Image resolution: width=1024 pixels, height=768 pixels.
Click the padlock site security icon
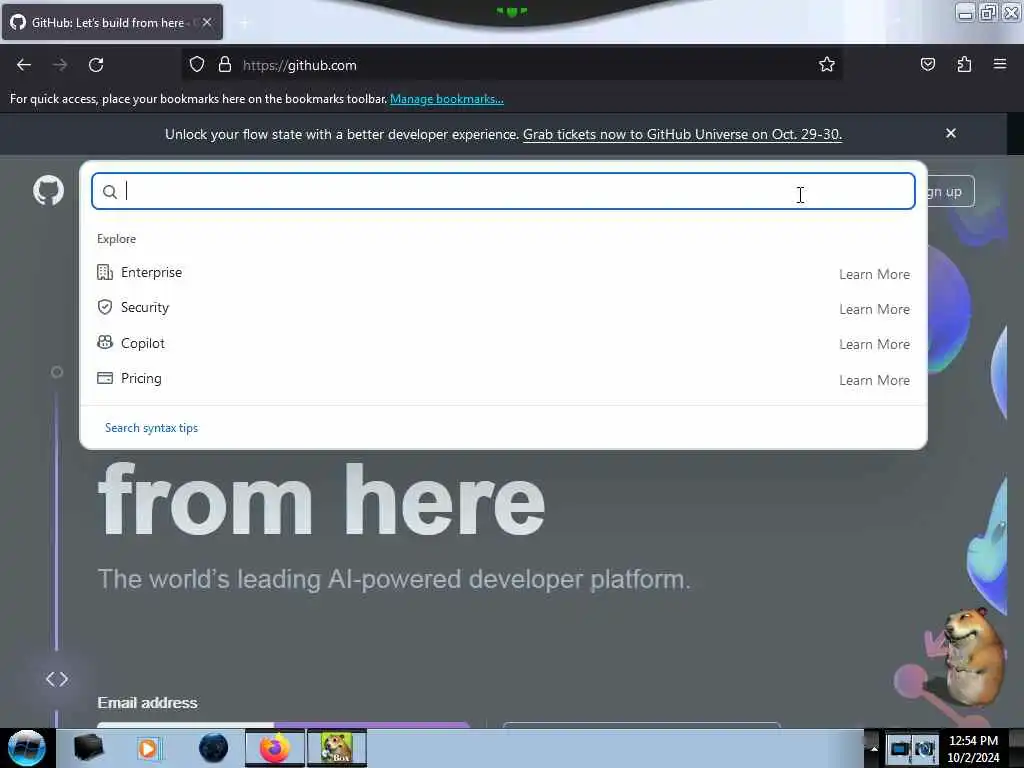(x=225, y=64)
